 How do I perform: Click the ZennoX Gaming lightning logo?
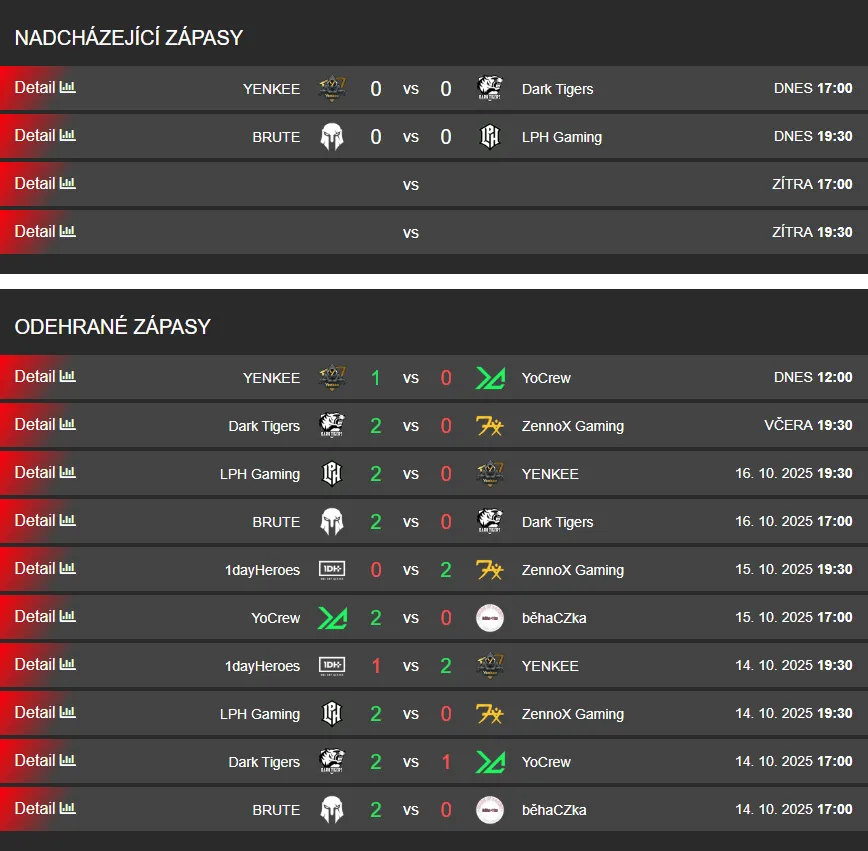click(x=490, y=425)
